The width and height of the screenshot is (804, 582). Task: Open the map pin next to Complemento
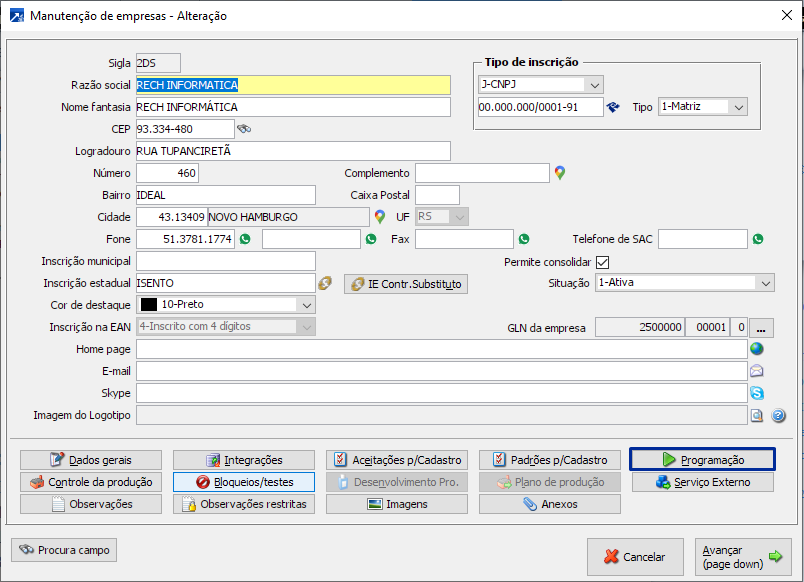pos(560,173)
